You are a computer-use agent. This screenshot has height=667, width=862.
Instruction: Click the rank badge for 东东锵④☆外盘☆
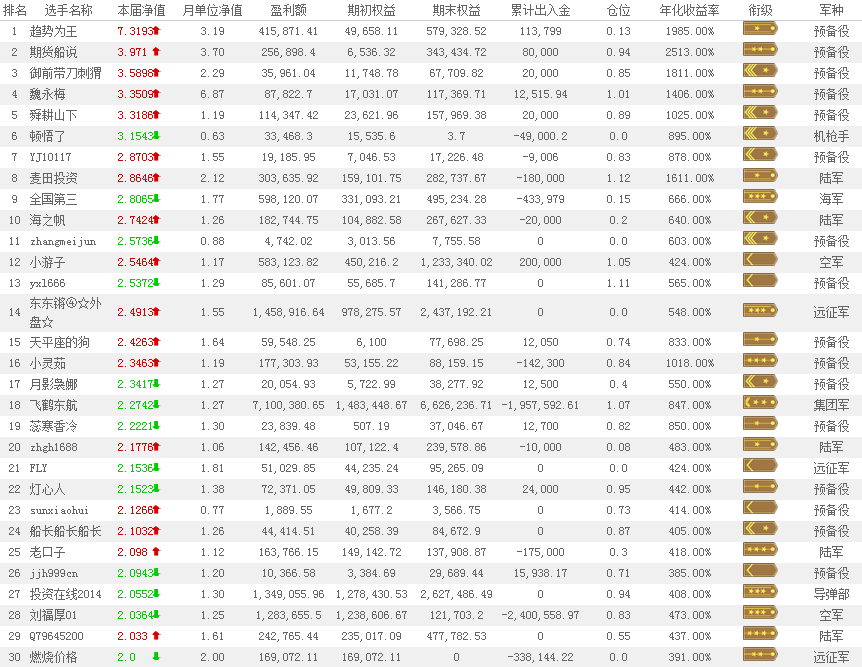760,311
